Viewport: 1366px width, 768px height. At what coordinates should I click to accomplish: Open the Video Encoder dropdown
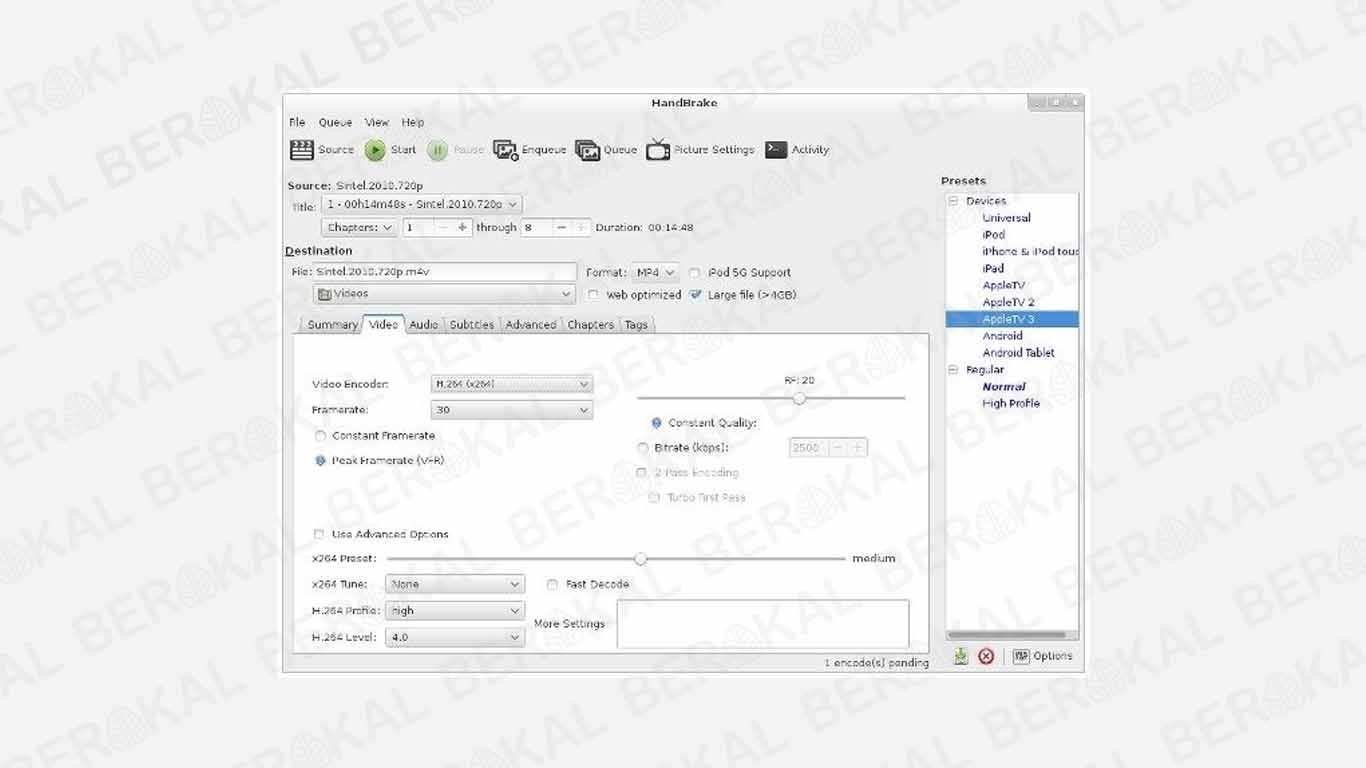point(511,384)
